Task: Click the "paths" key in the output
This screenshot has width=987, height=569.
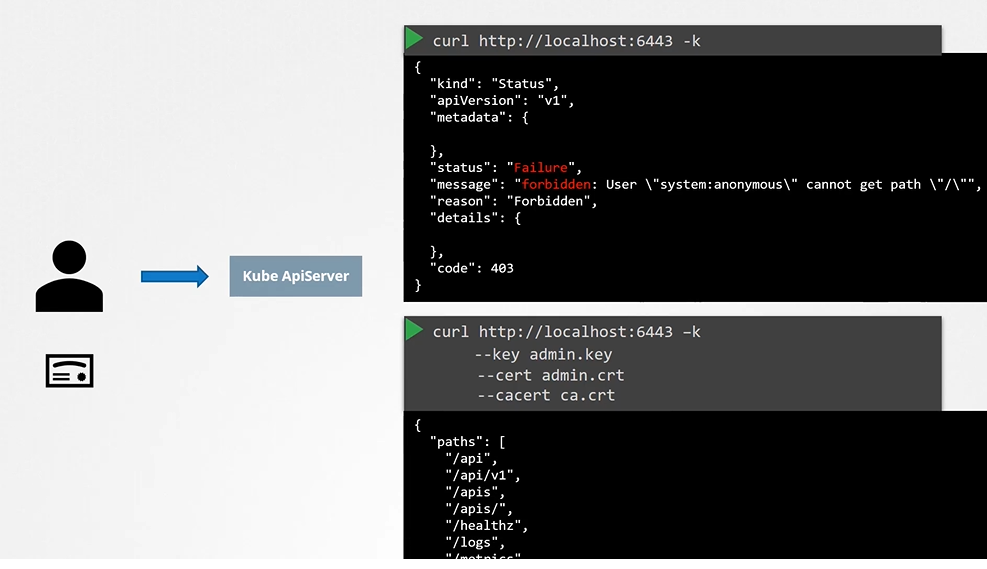Action: (x=456, y=441)
